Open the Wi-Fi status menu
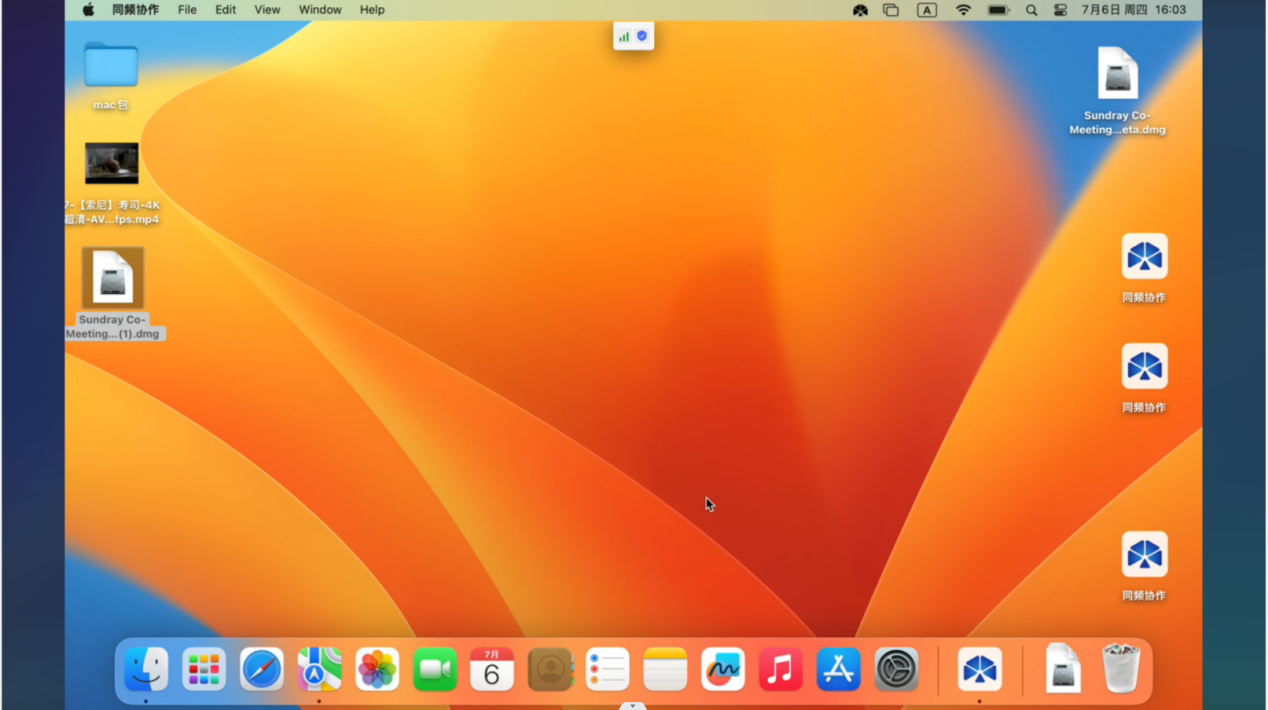This screenshot has height=710, width=1268. click(x=963, y=10)
